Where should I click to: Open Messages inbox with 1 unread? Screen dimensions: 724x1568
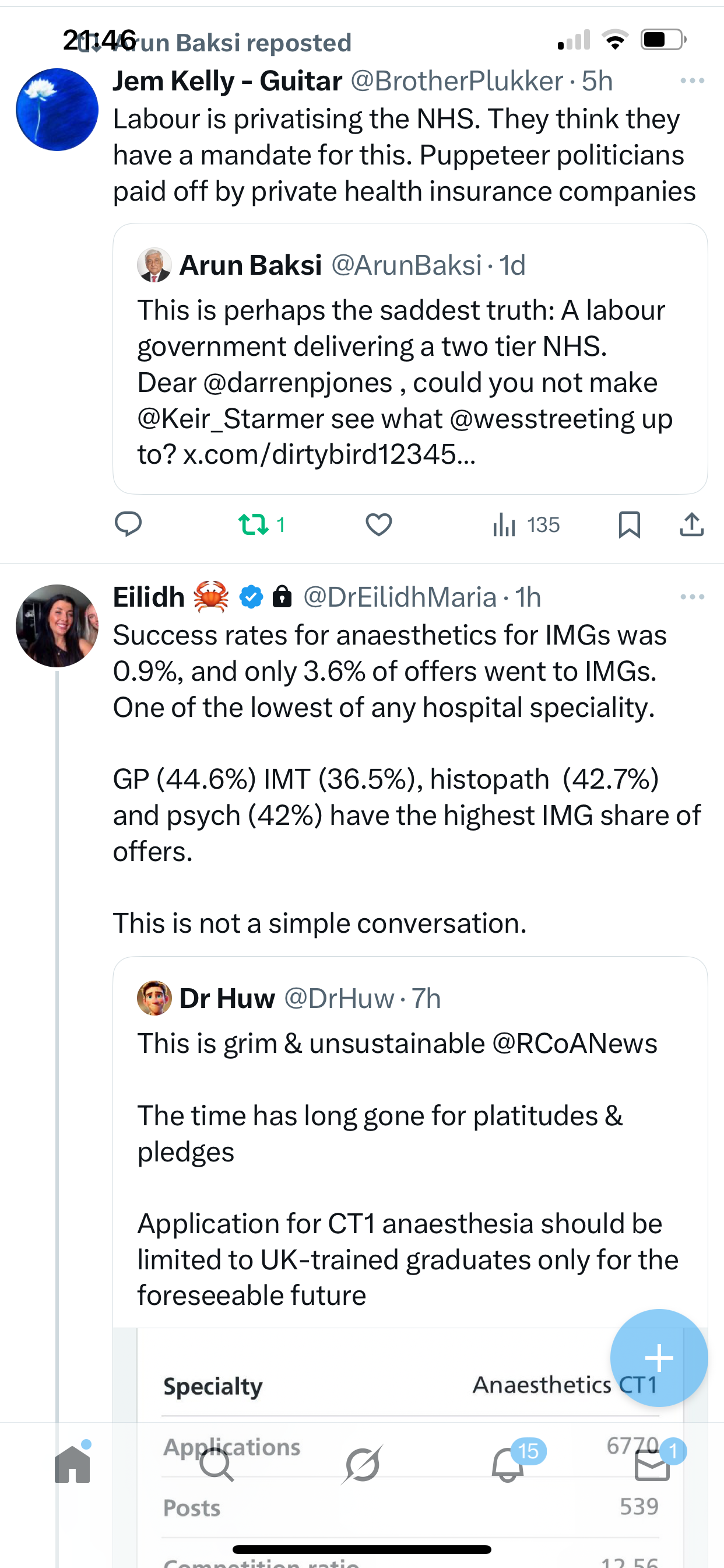652,1464
